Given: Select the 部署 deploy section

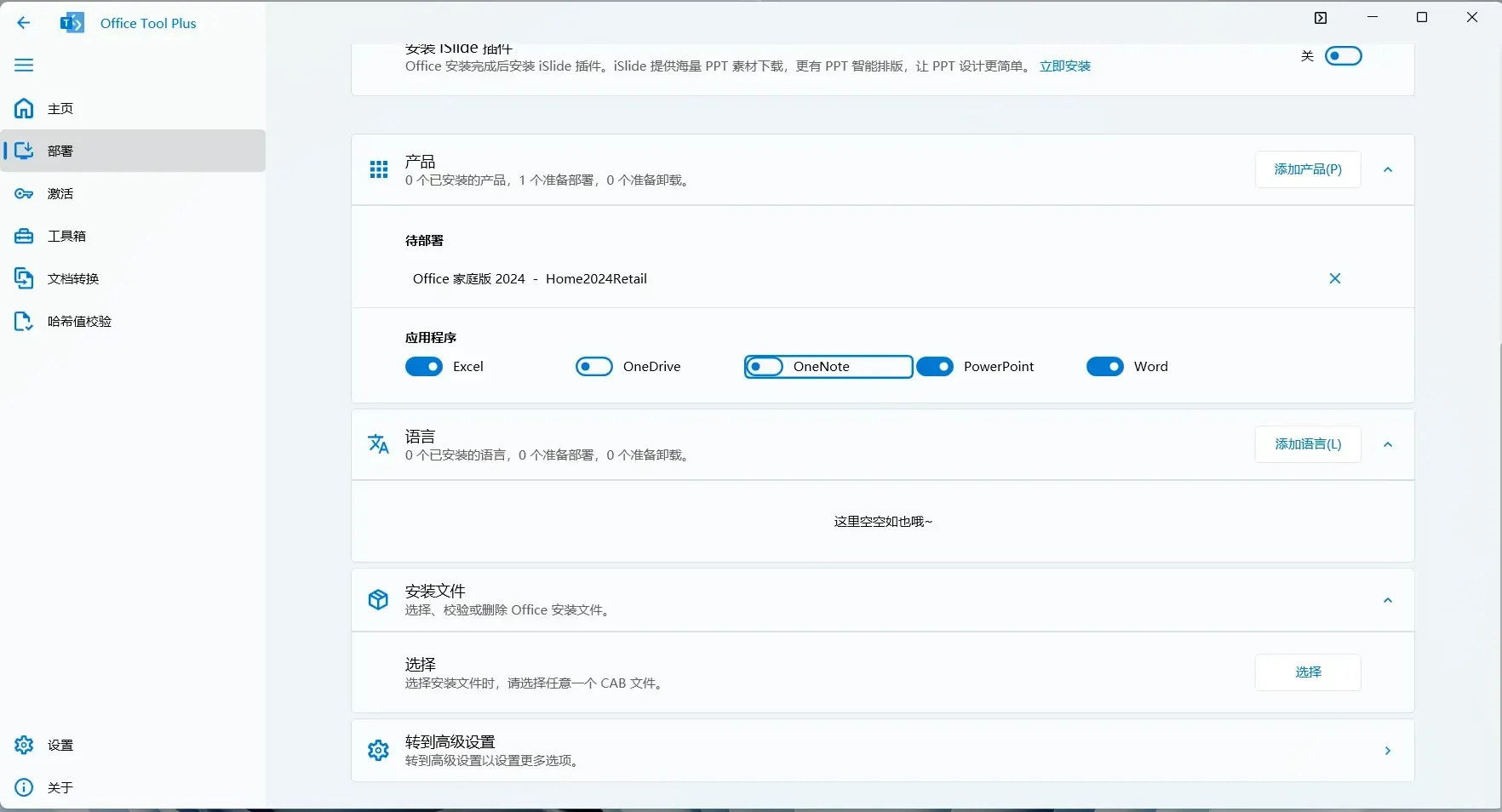Looking at the screenshot, I should coord(133,151).
